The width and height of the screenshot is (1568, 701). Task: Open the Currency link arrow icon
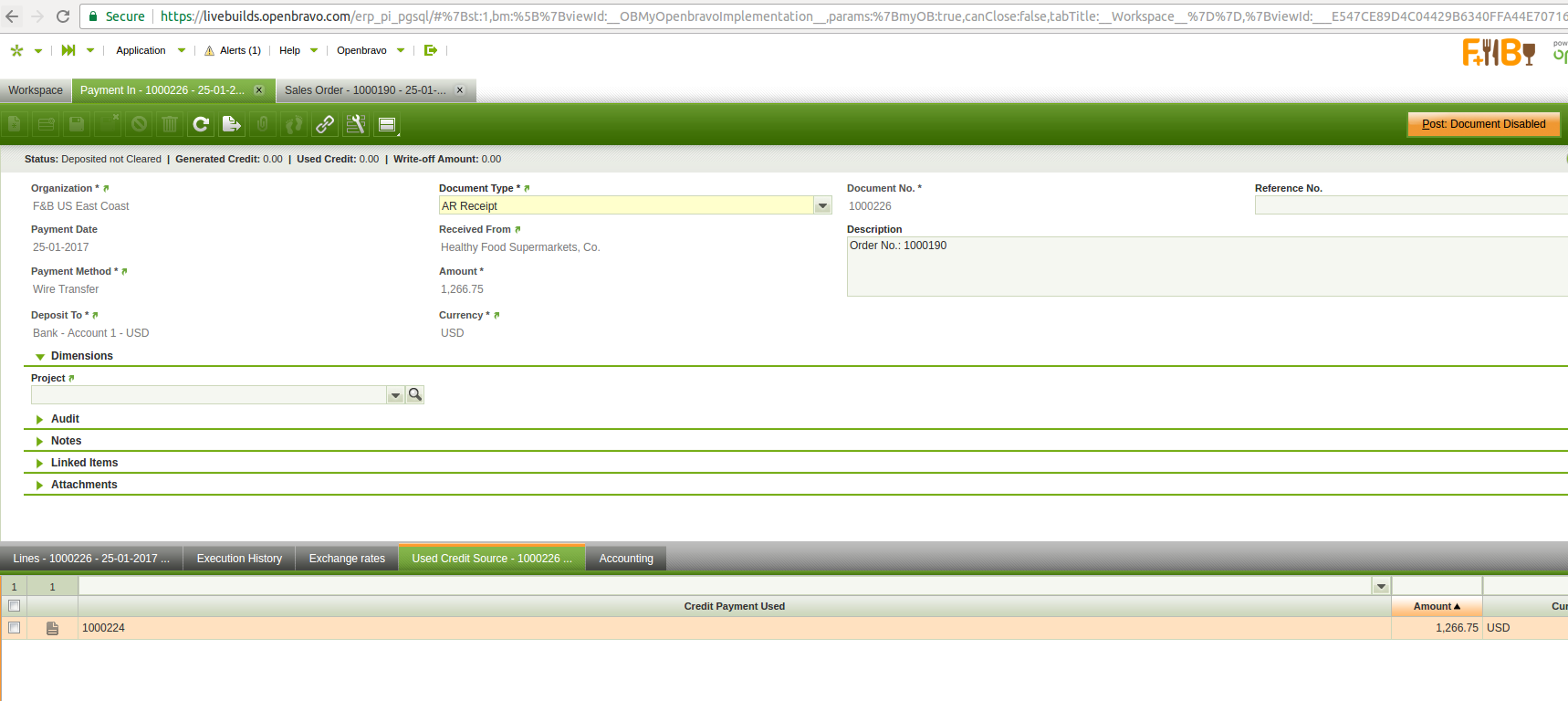tap(497, 316)
